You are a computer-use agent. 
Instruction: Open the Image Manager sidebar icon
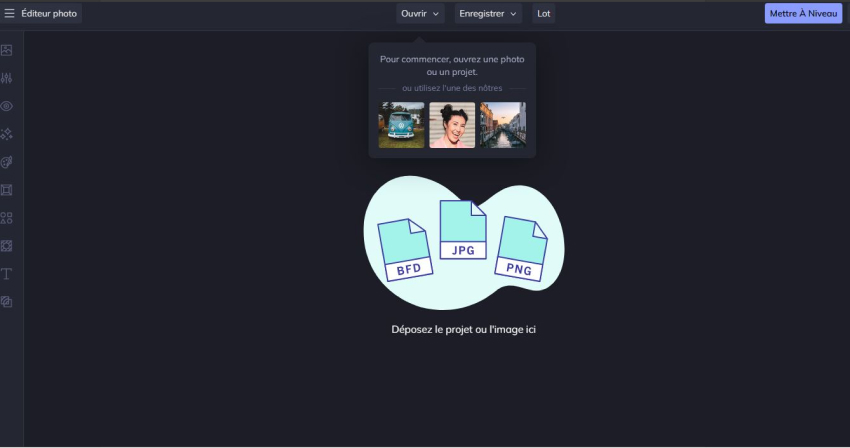tap(7, 50)
